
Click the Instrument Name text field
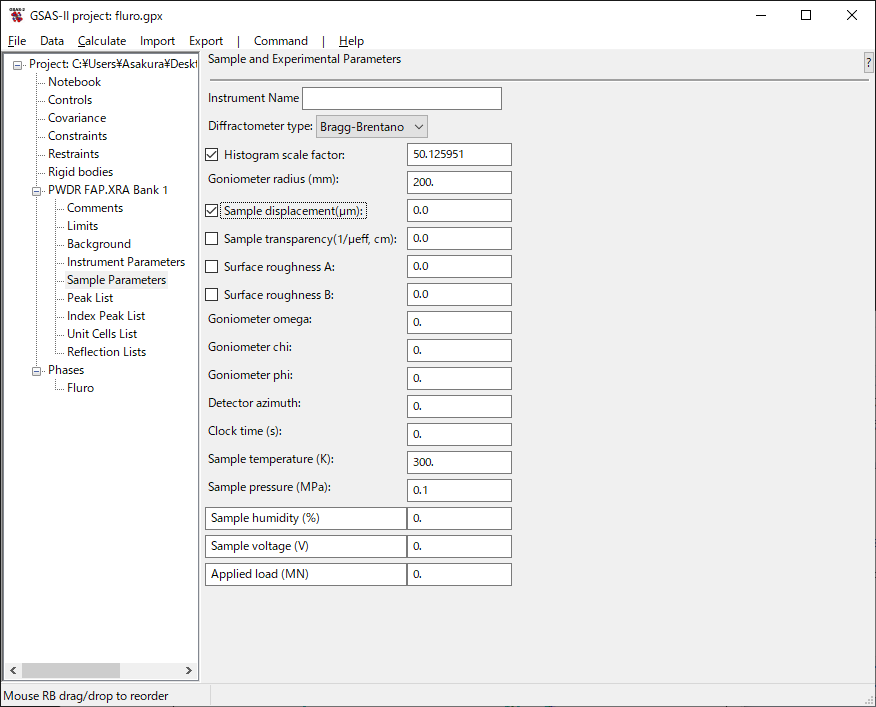click(x=401, y=99)
